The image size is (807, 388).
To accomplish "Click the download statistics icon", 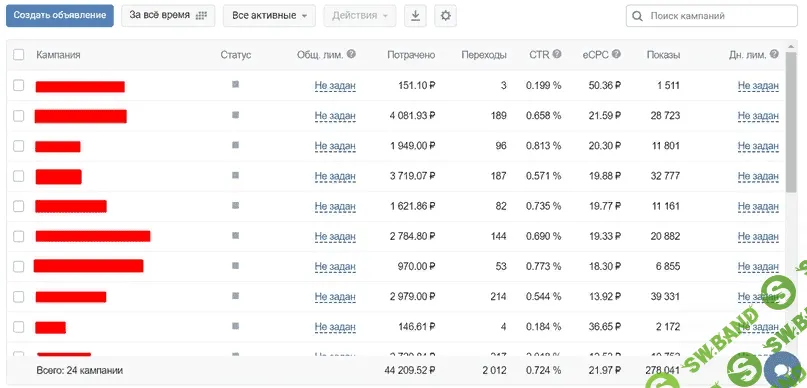I will 415,16.
